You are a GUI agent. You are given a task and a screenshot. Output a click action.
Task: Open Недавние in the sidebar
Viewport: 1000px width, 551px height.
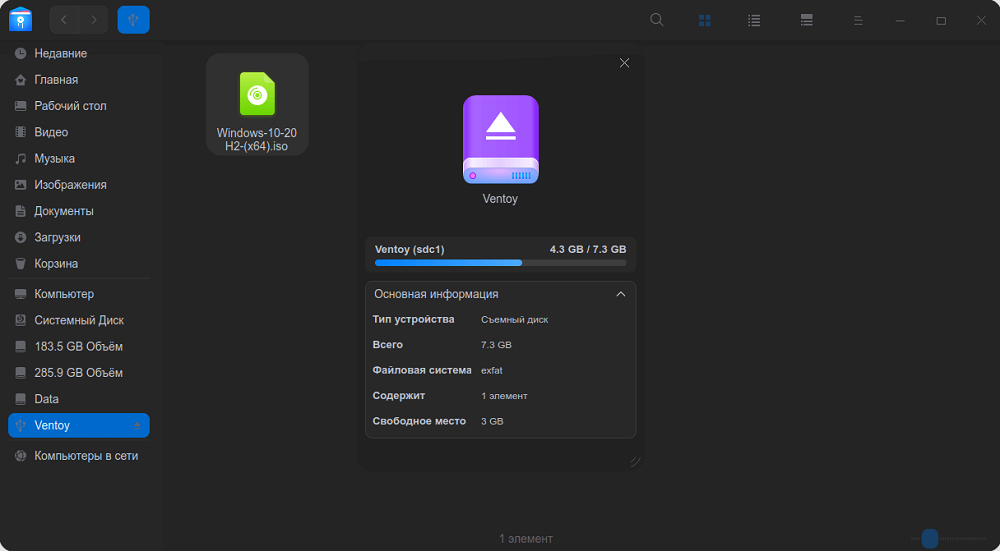(x=60, y=53)
